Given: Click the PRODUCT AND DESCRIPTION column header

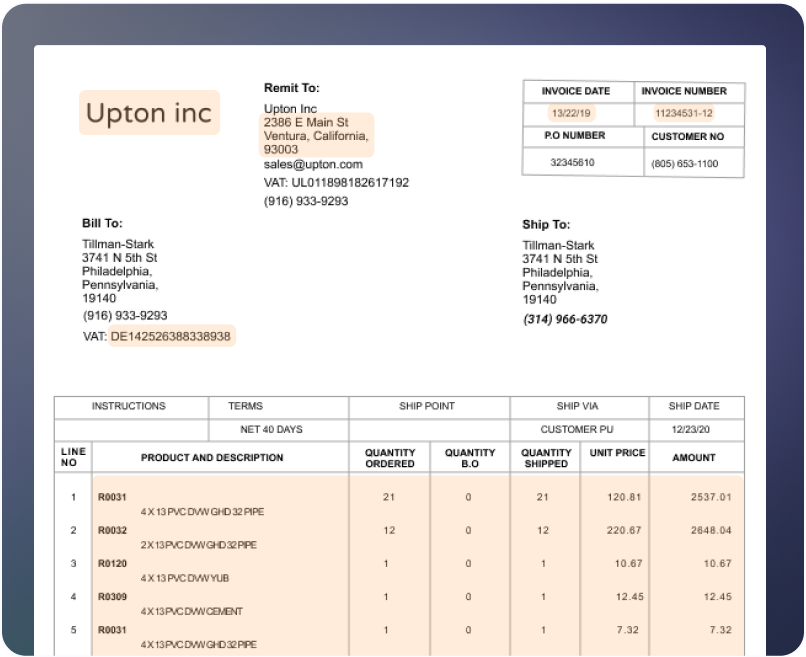Looking at the screenshot, I should (212, 458).
